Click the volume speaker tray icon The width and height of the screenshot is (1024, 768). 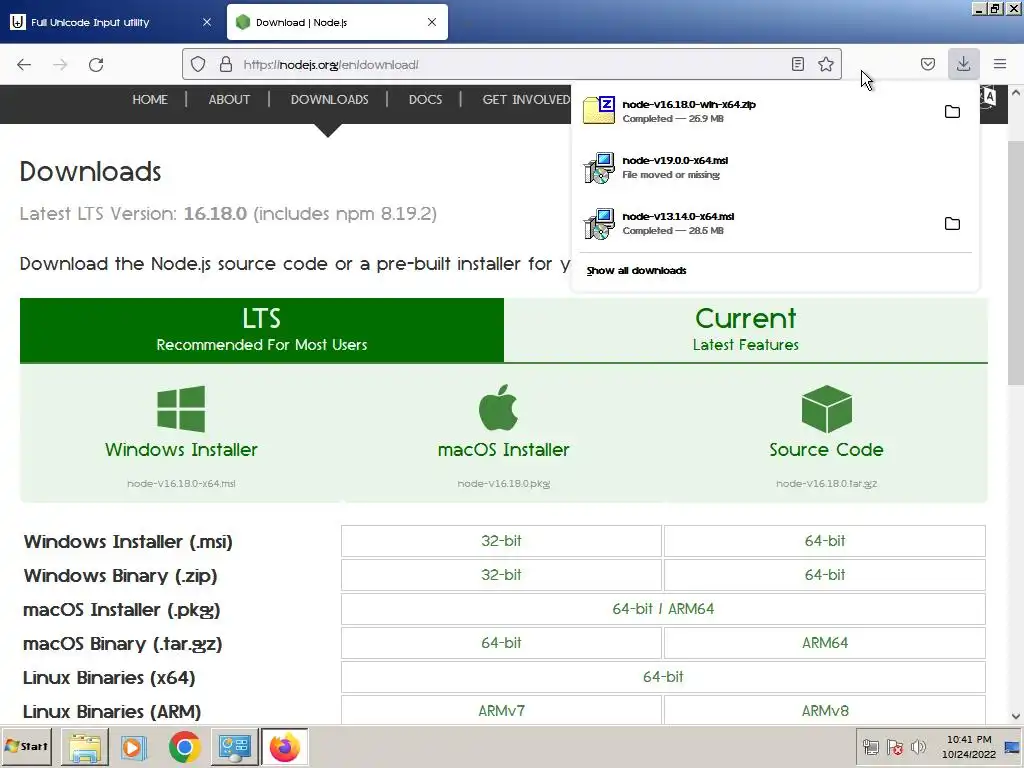918,747
